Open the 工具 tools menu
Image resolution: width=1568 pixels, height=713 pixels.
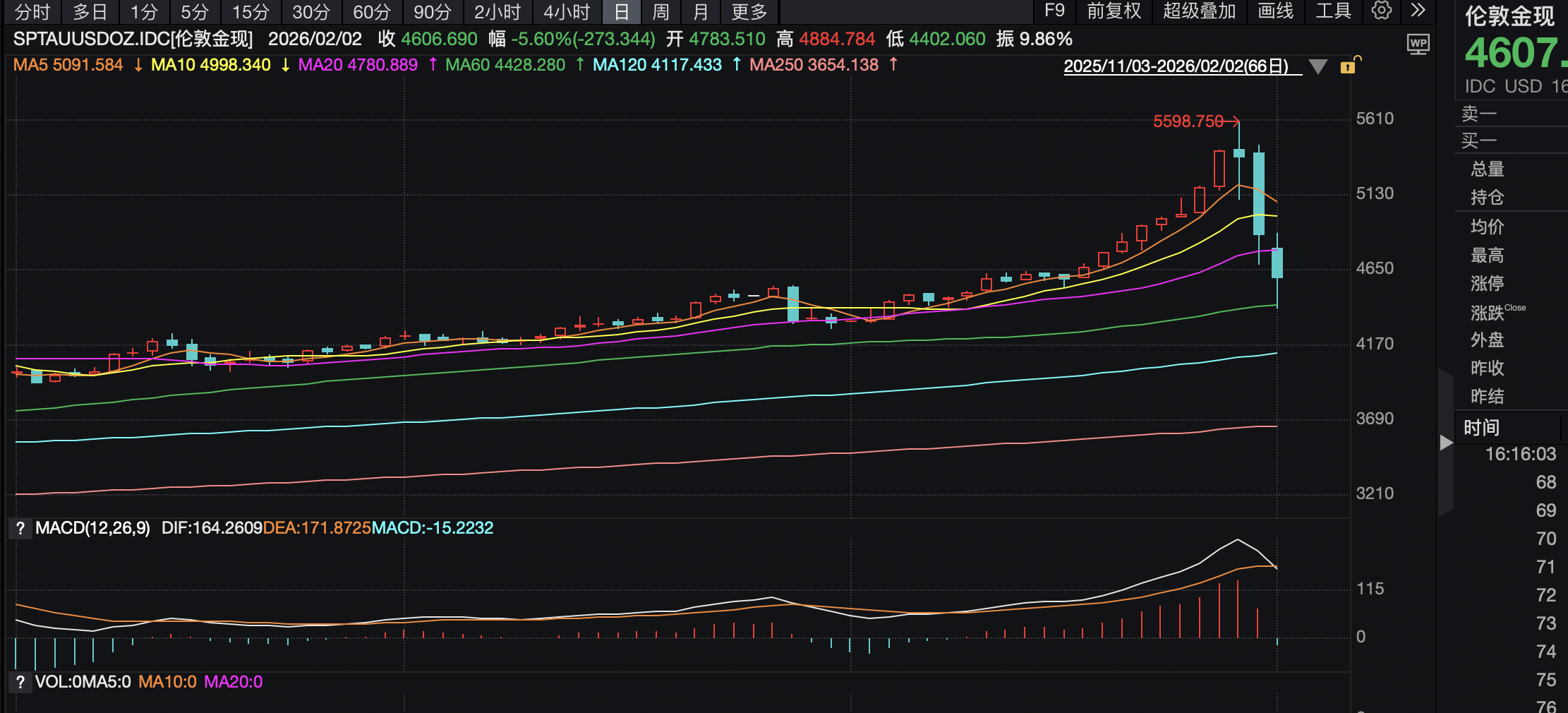click(x=1333, y=11)
